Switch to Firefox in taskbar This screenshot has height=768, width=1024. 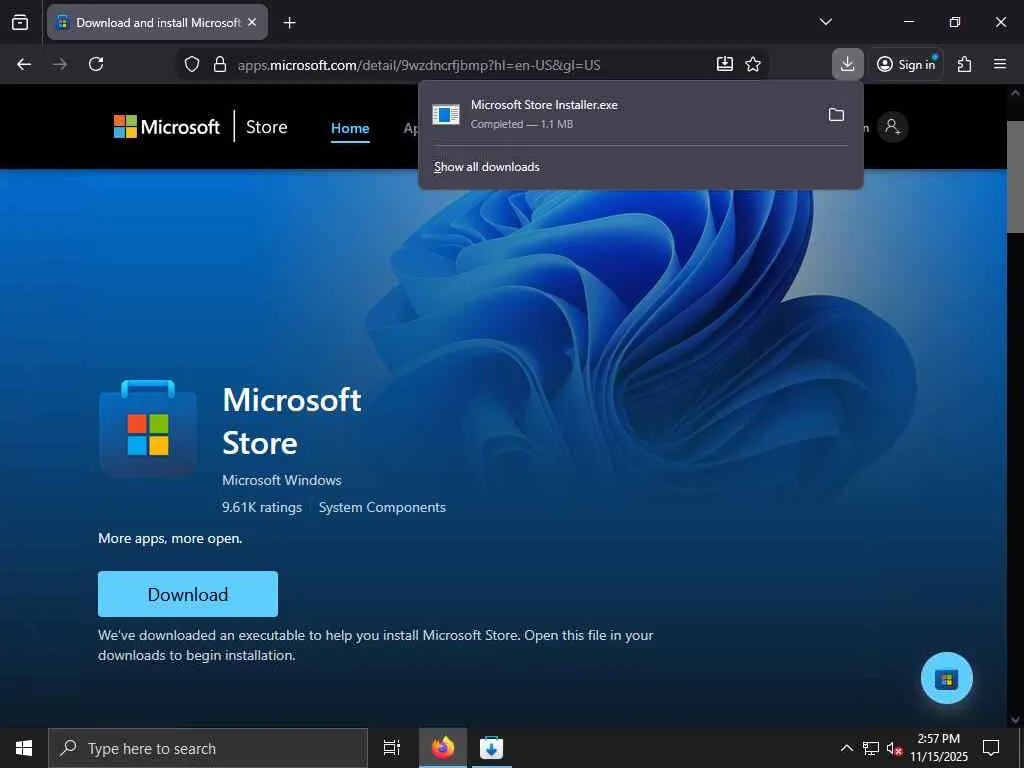tap(443, 748)
